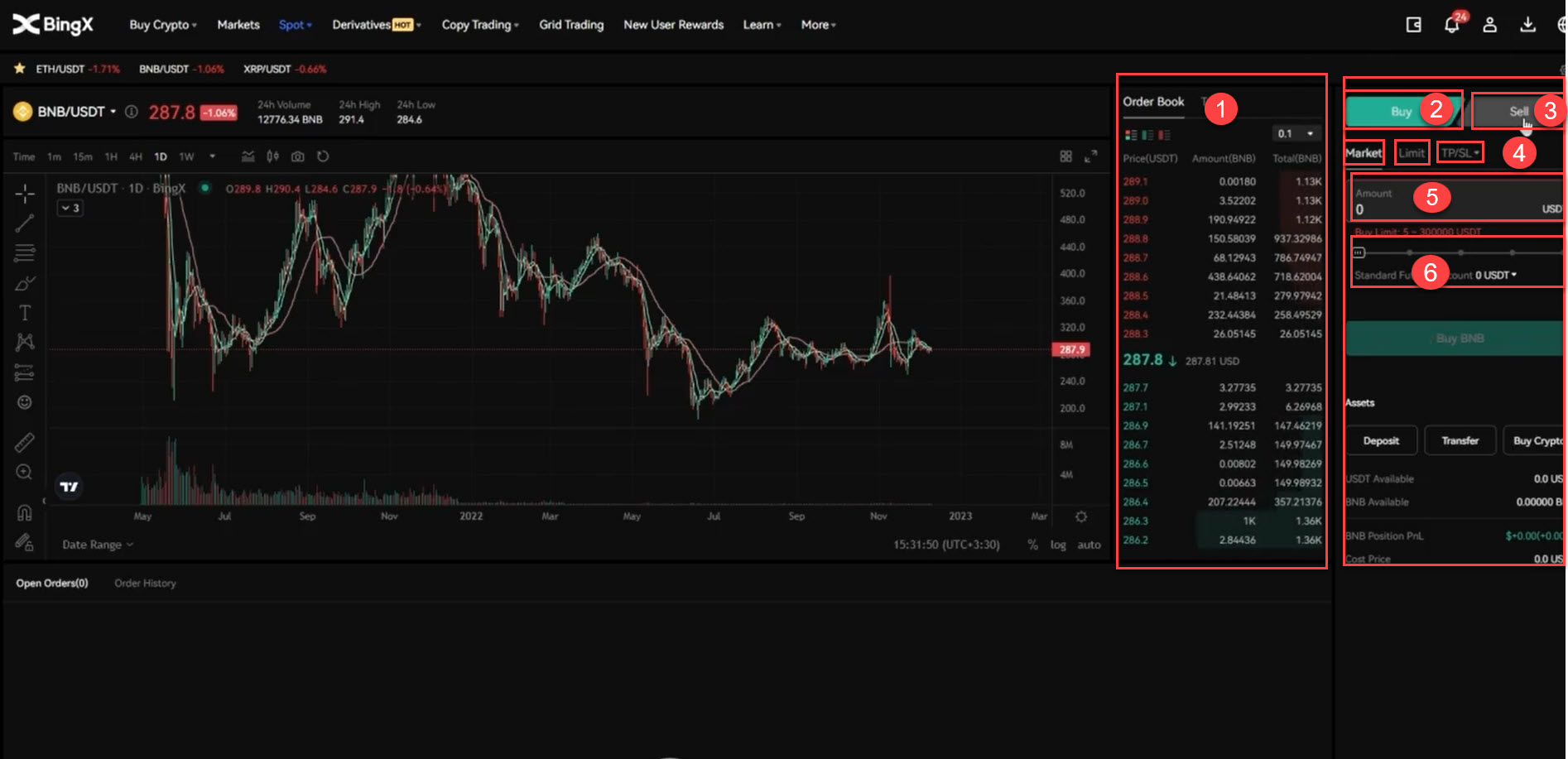Open the Spot dropdown menu
The width and height of the screenshot is (1568, 759).
click(296, 25)
